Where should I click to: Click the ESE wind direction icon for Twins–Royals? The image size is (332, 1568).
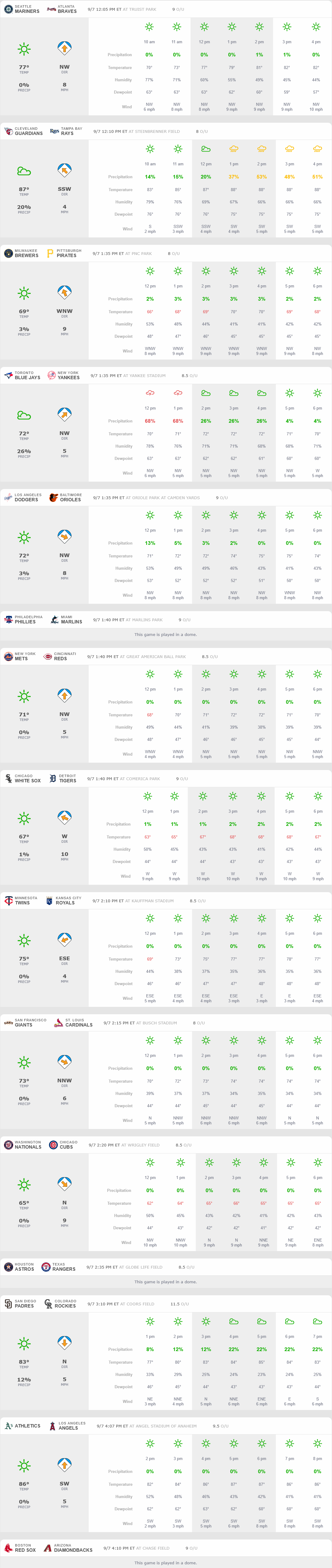tap(64, 940)
